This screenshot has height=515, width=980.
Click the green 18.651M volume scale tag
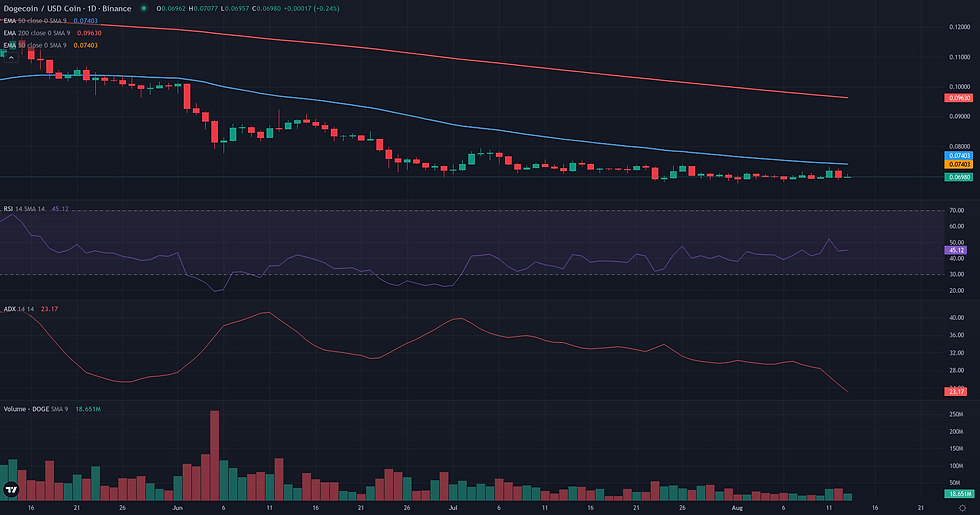coord(959,494)
